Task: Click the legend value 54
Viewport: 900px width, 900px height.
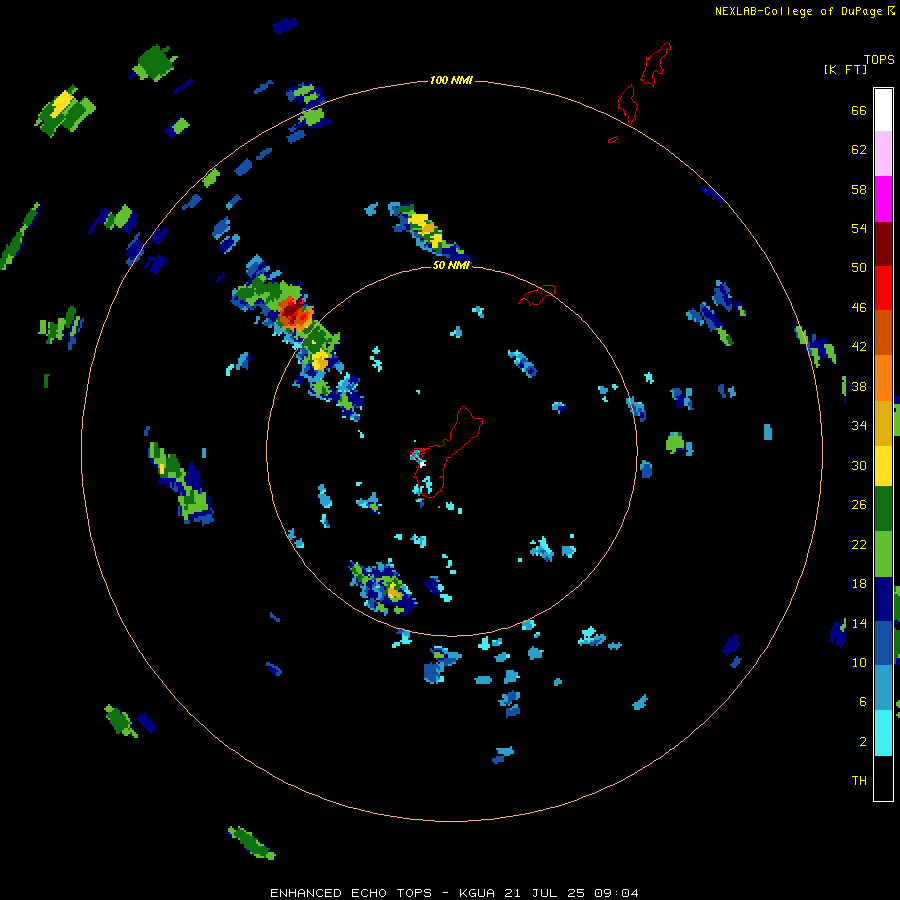Action: click(x=859, y=228)
